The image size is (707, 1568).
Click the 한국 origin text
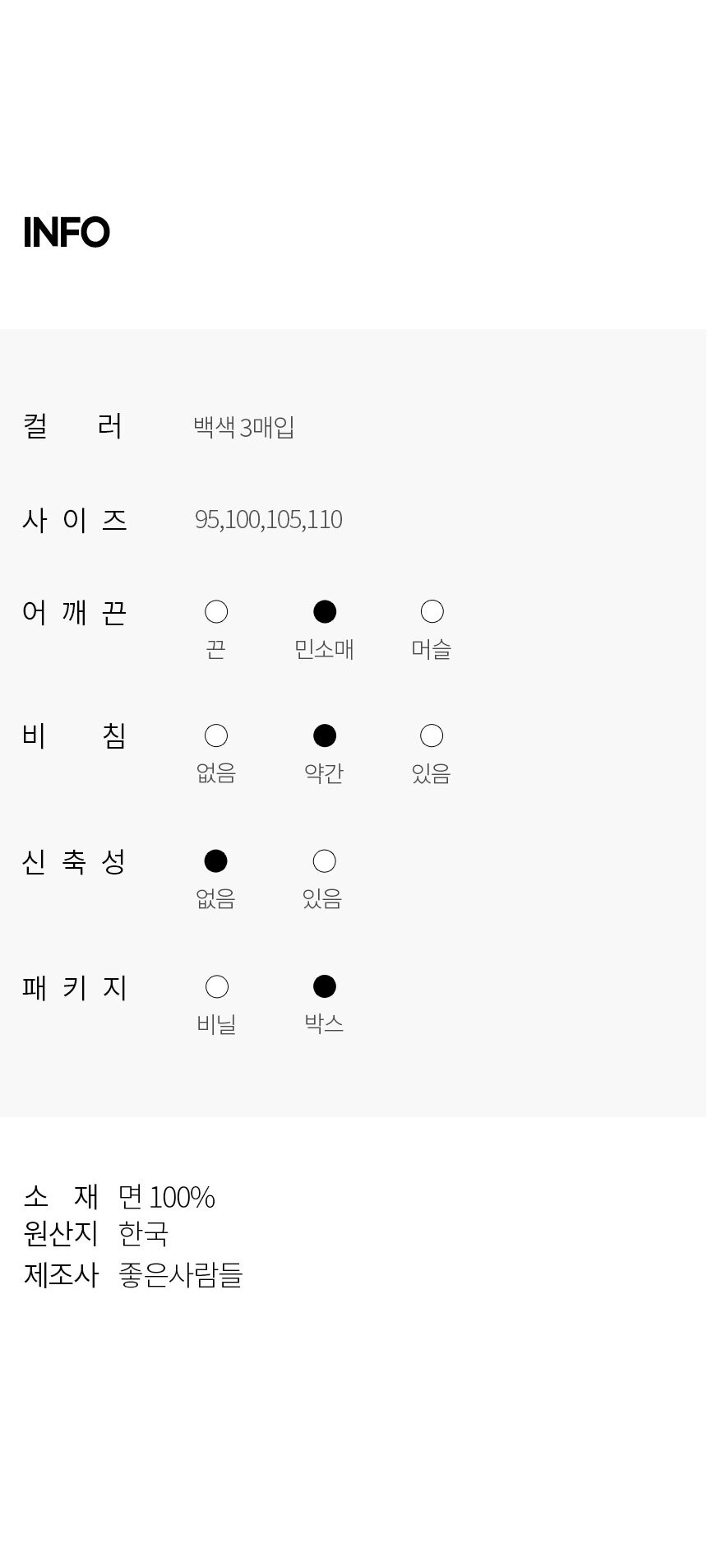click(143, 1233)
